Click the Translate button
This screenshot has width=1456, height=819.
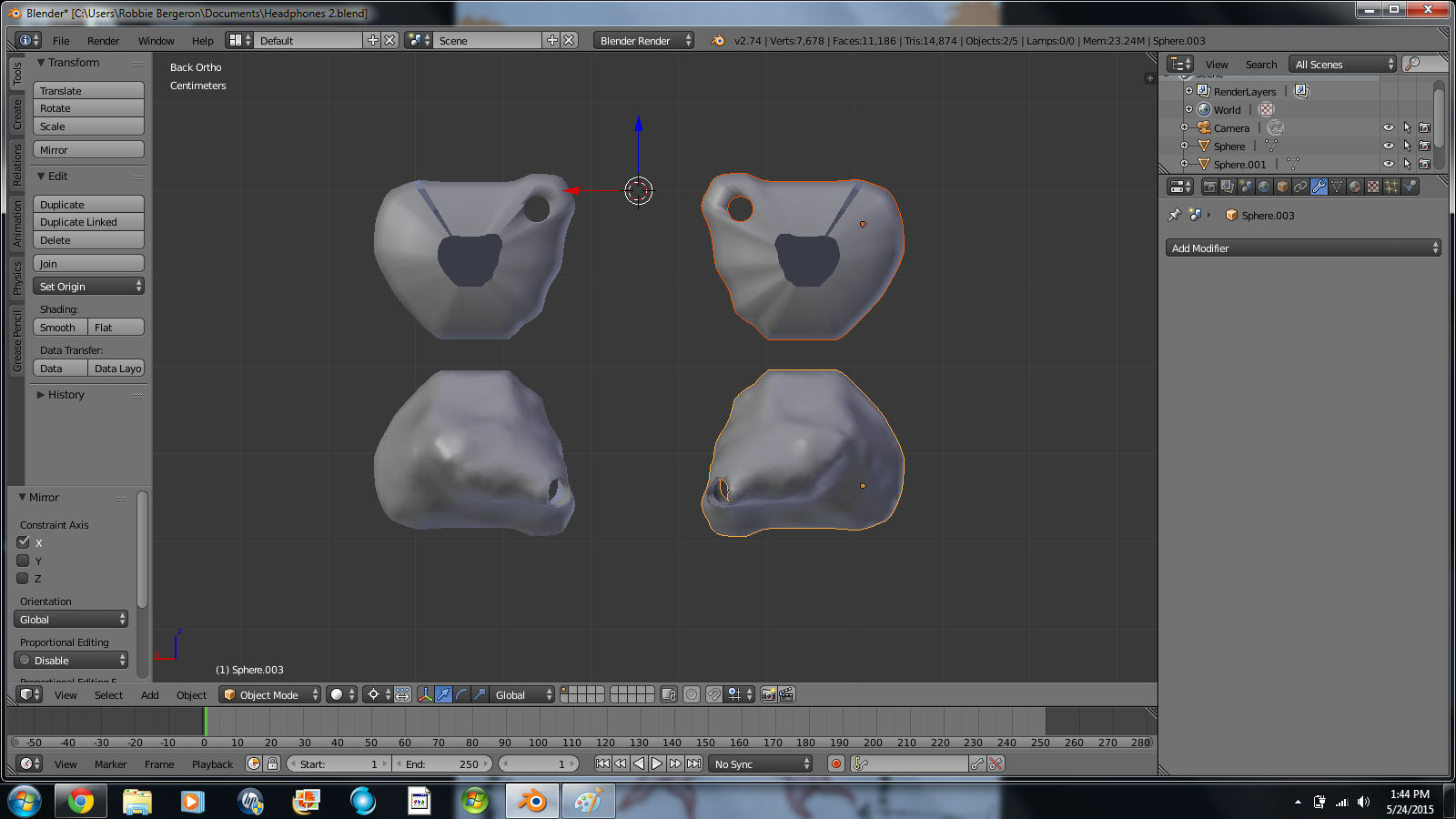88,90
